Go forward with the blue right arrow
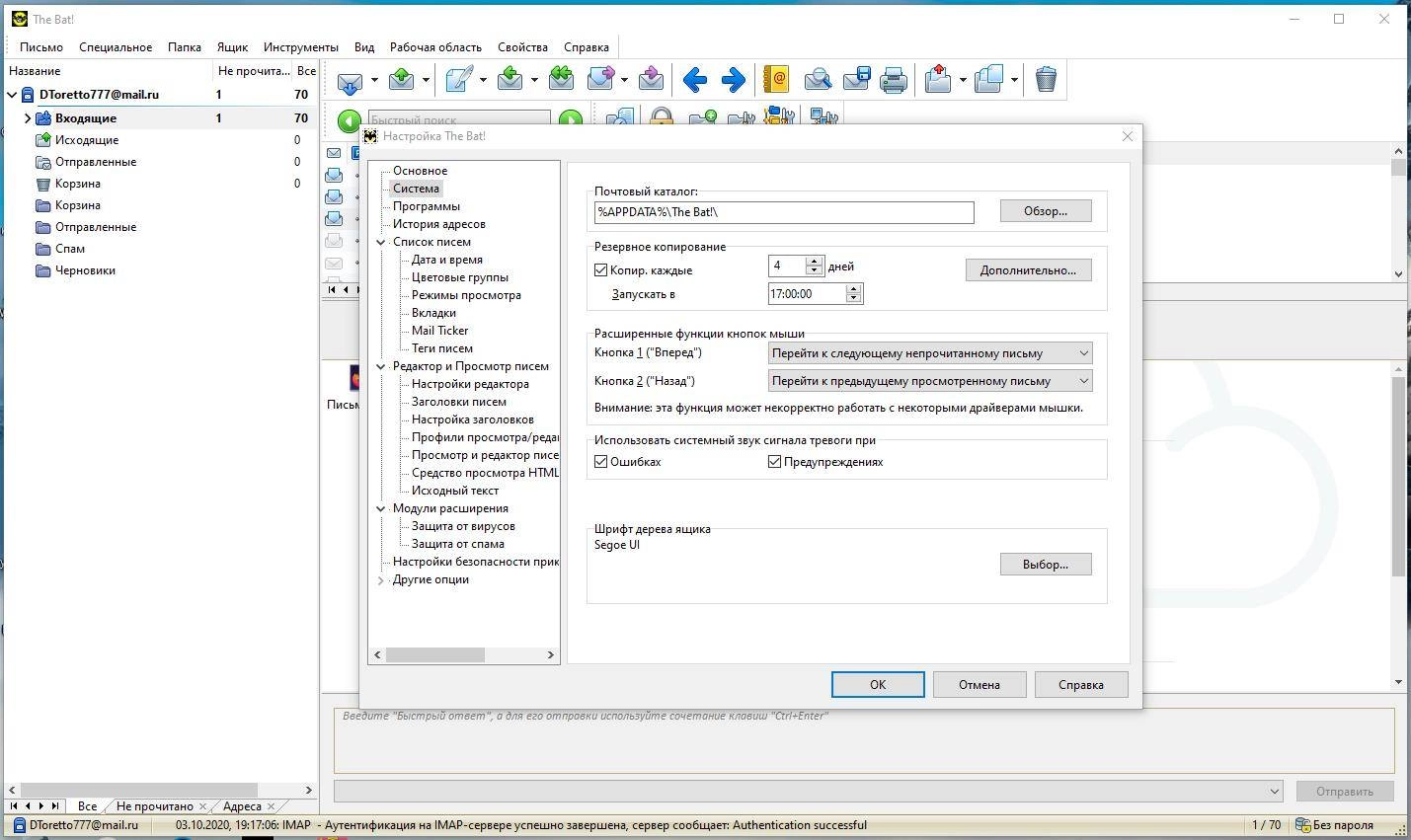The height and width of the screenshot is (840, 1411). click(733, 80)
